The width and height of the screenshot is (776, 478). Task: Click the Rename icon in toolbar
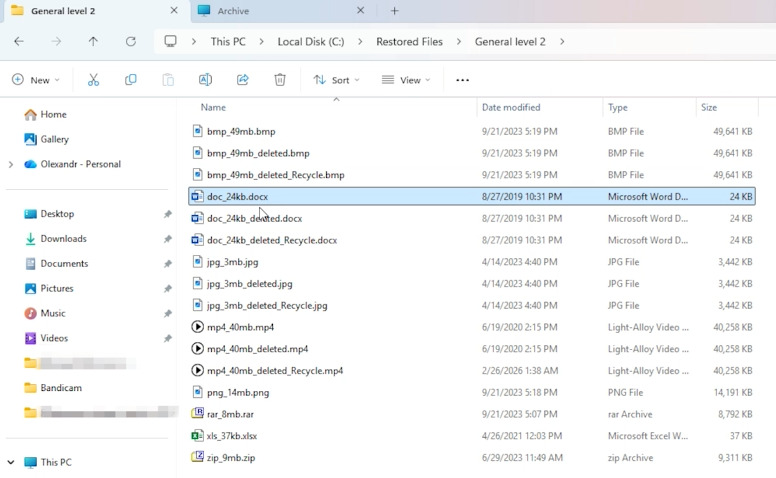pos(205,80)
